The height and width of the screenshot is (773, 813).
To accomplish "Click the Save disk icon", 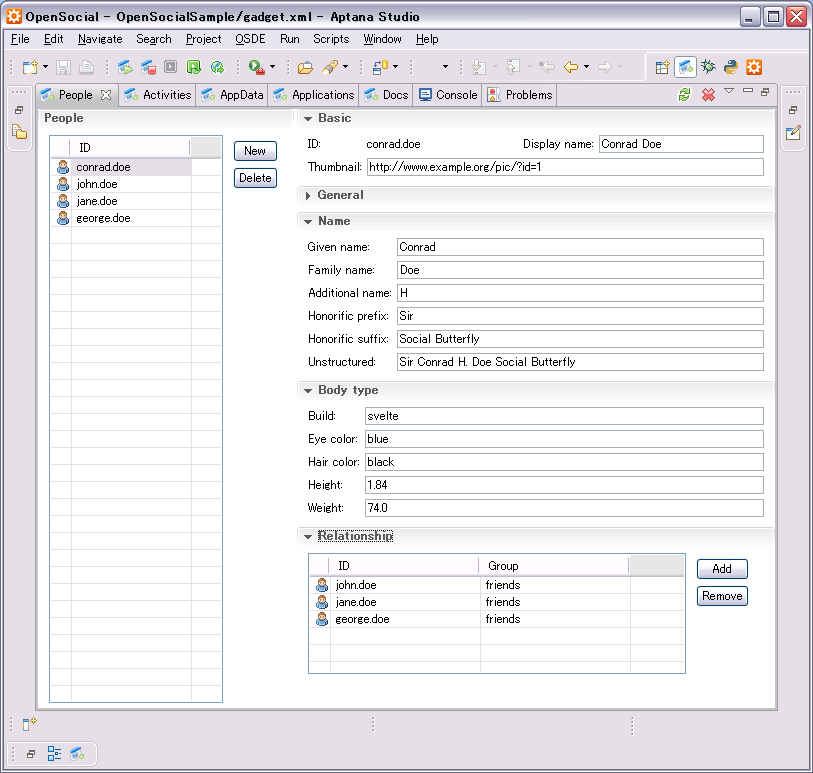I will pyautogui.click(x=63, y=67).
